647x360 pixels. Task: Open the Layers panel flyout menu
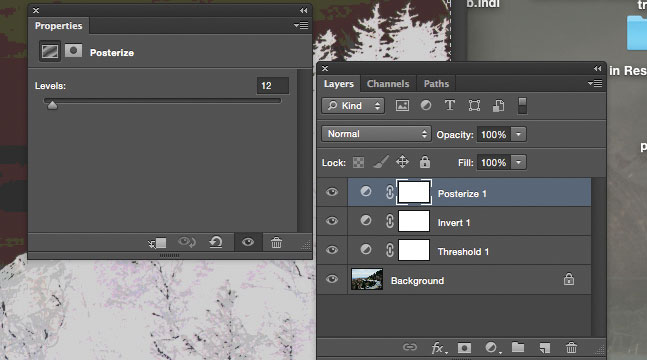point(595,84)
